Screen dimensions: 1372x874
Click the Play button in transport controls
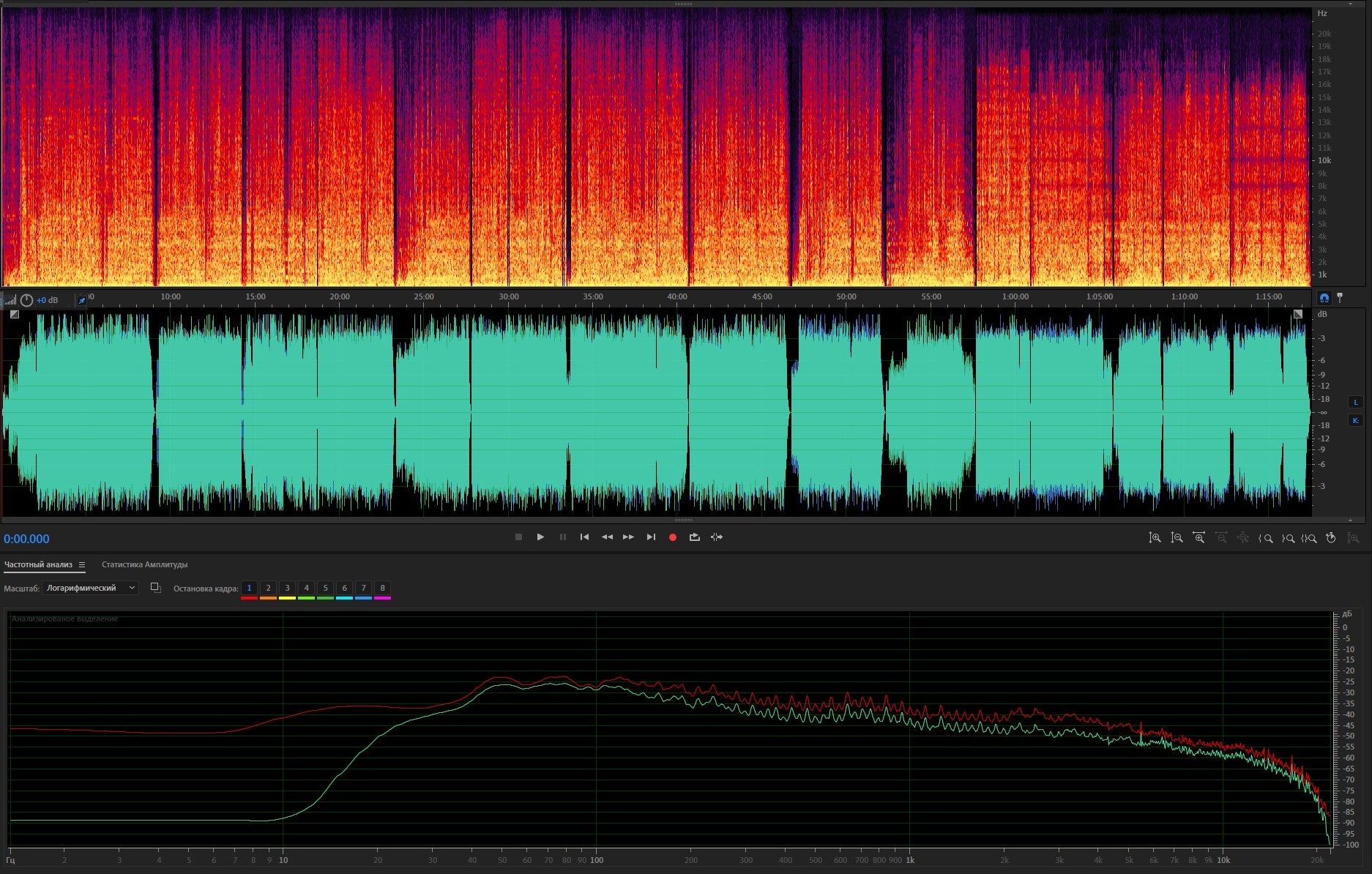click(x=540, y=537)
